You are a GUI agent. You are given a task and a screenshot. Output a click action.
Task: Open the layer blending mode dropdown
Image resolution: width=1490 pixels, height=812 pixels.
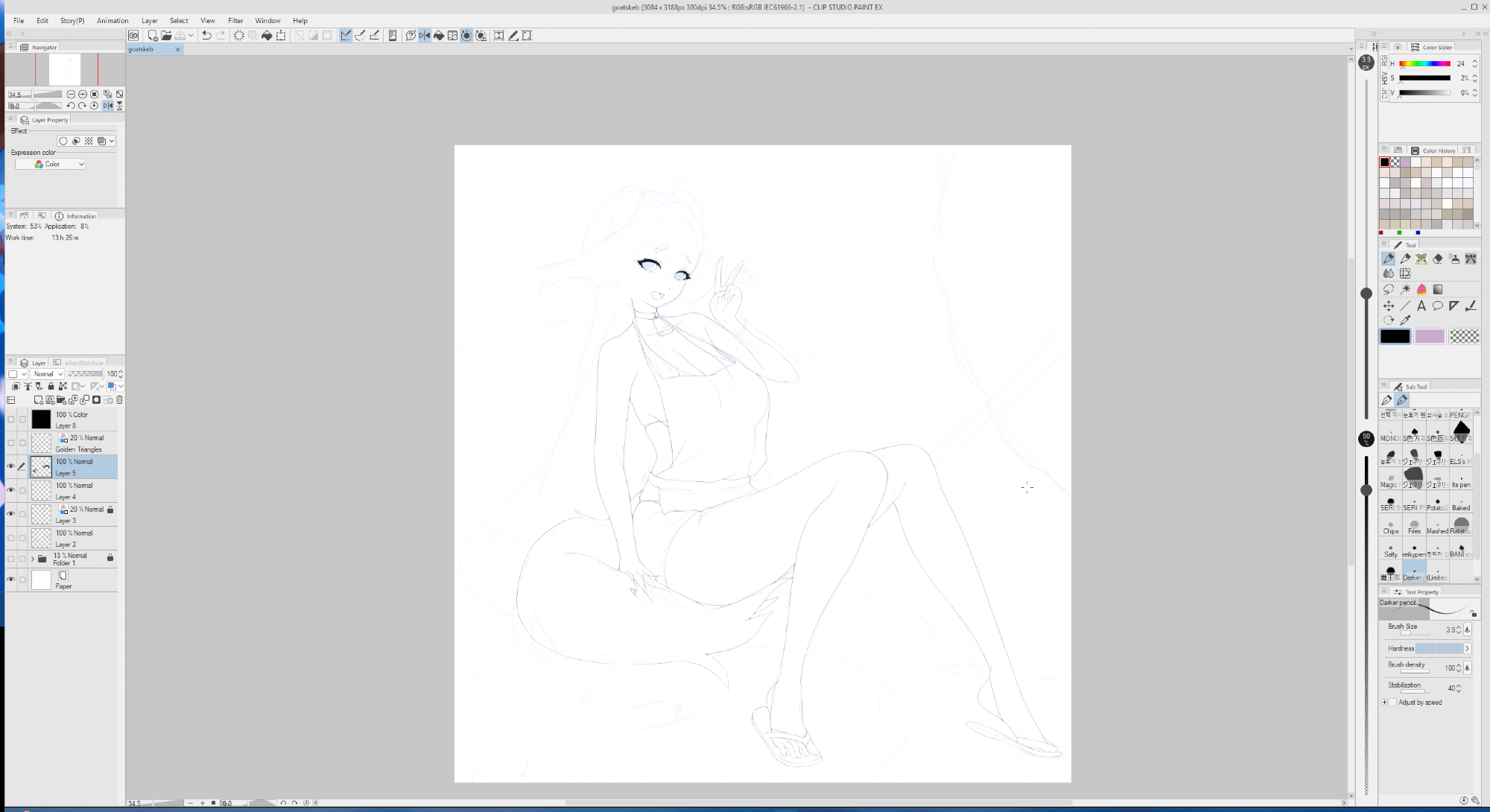[48, 374]
